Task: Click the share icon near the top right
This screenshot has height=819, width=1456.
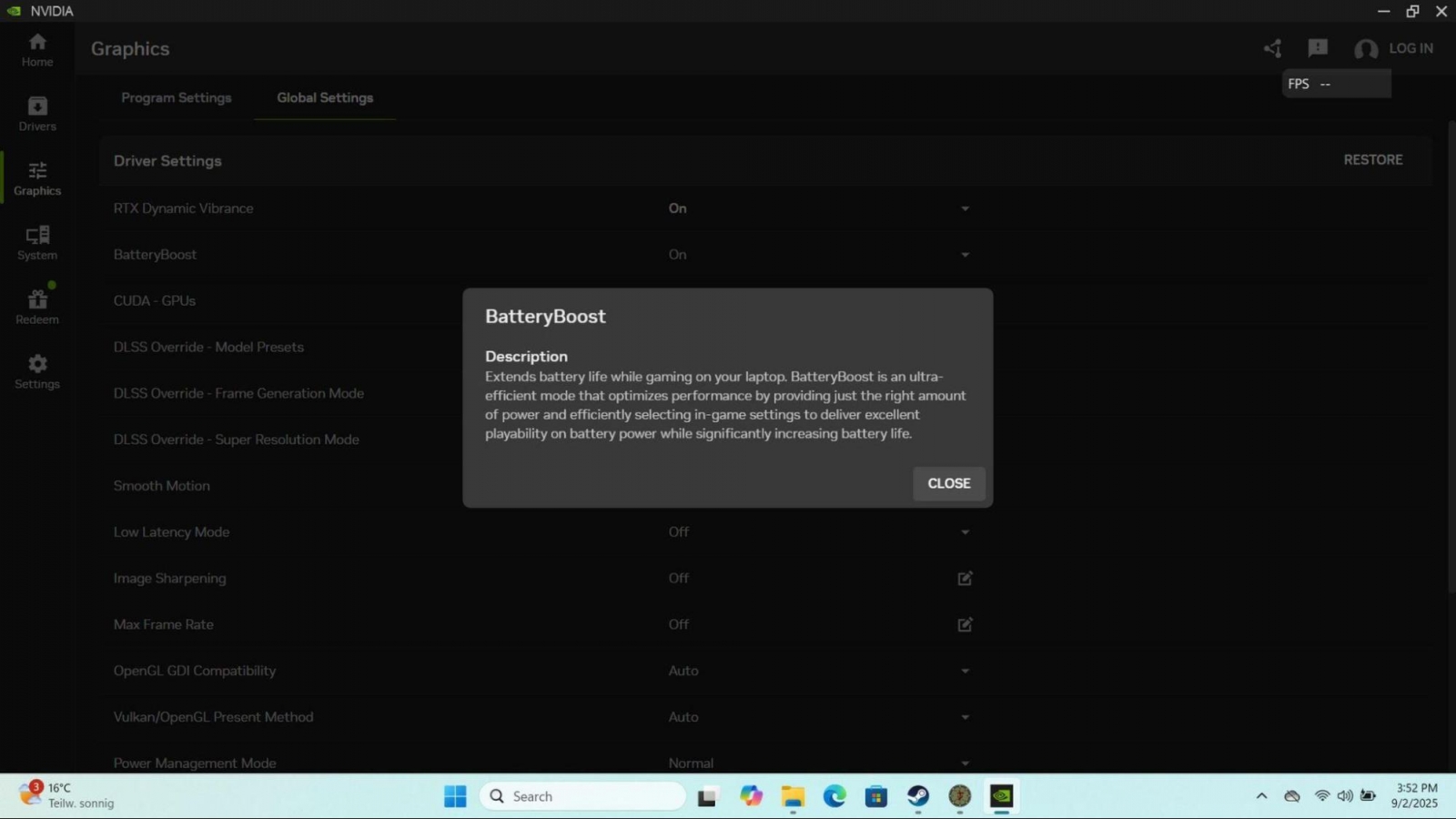Action: (1271, 48)
